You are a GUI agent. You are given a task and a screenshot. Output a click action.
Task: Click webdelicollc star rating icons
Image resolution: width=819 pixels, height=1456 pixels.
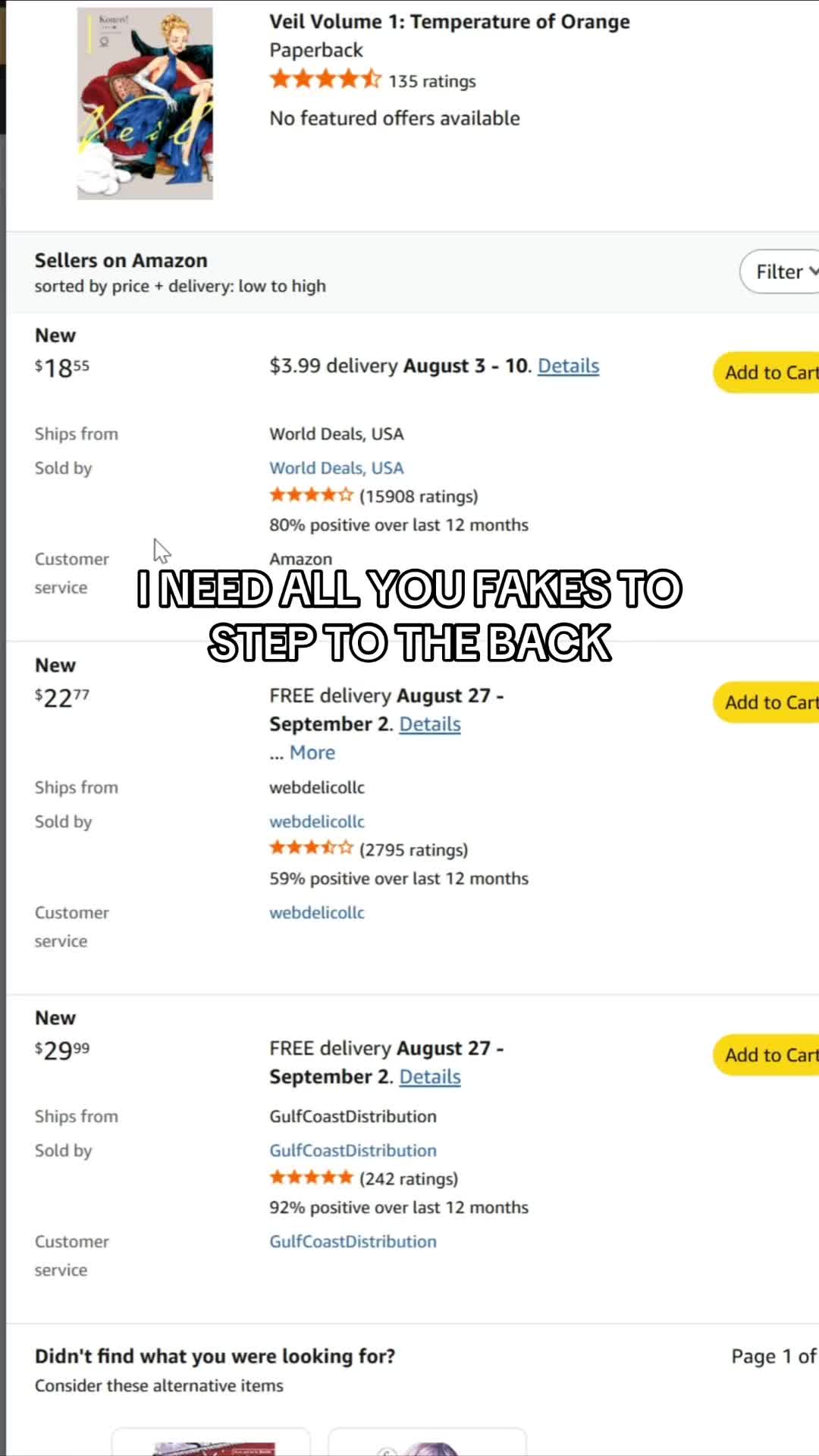point(312,849)
